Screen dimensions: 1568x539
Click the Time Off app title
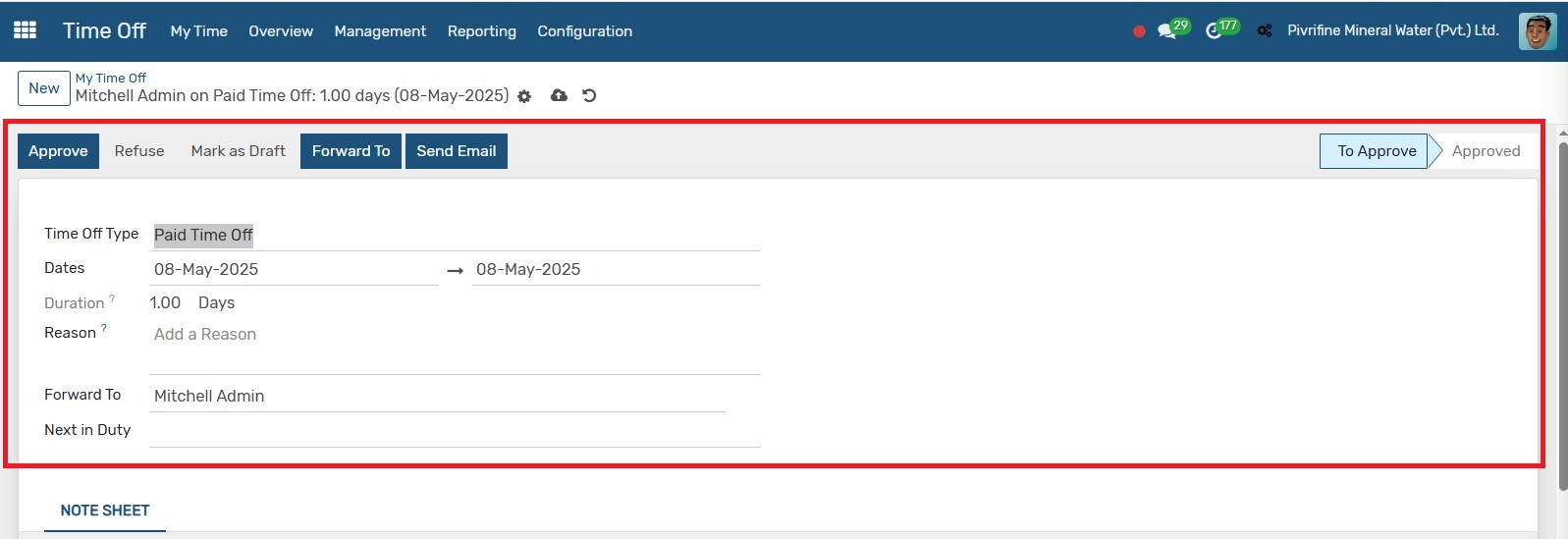(104, 30)
